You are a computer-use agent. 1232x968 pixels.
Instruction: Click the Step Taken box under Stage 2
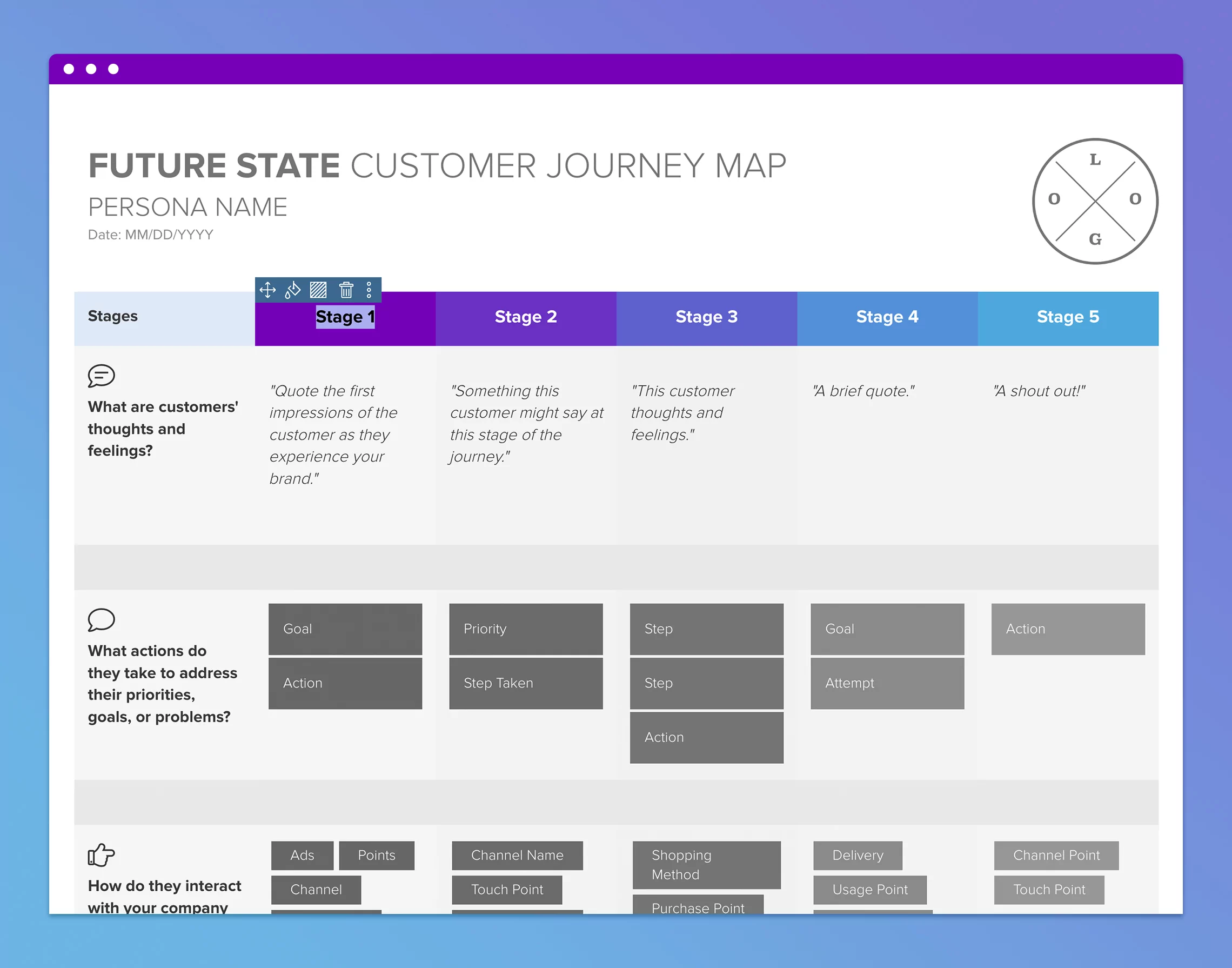click(x=525, y=683)
